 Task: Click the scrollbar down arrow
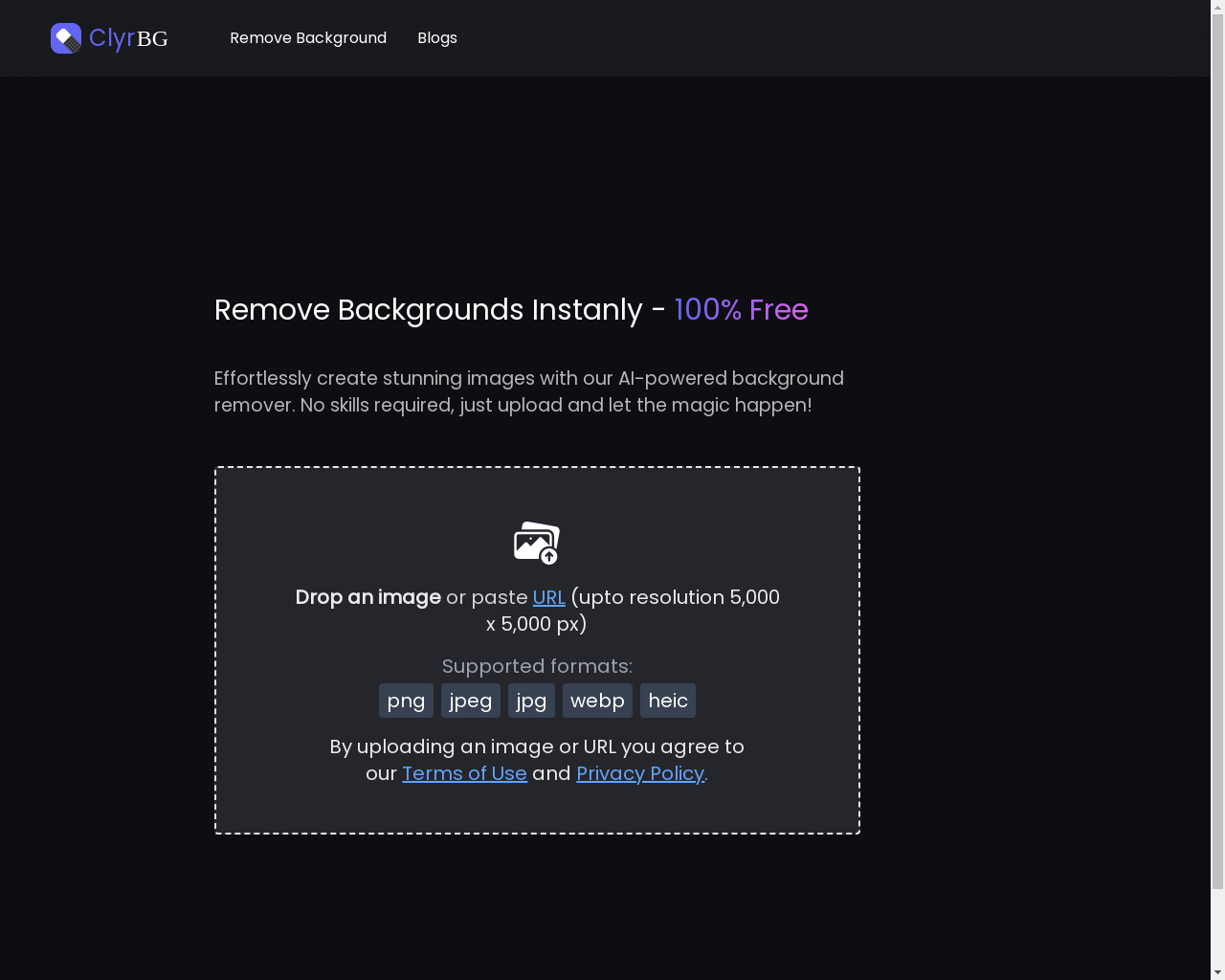pos(1217,972)
